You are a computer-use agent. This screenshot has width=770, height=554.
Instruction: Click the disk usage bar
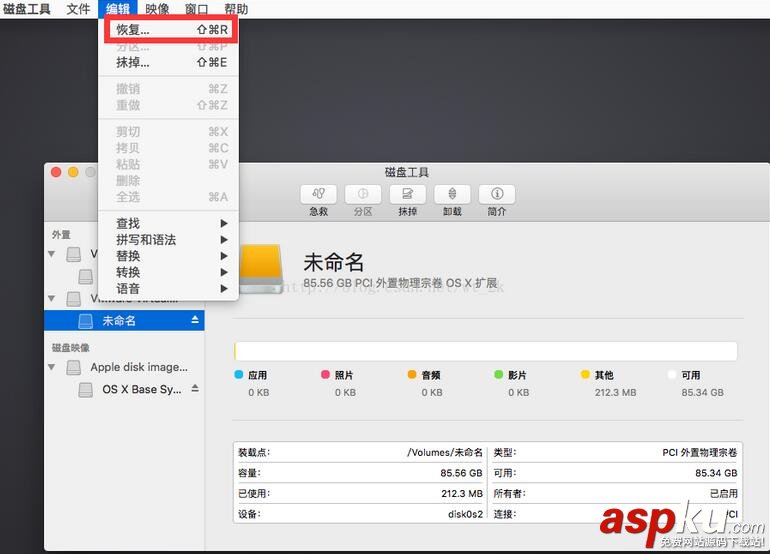pyautogui.click(x=486, y=351)
